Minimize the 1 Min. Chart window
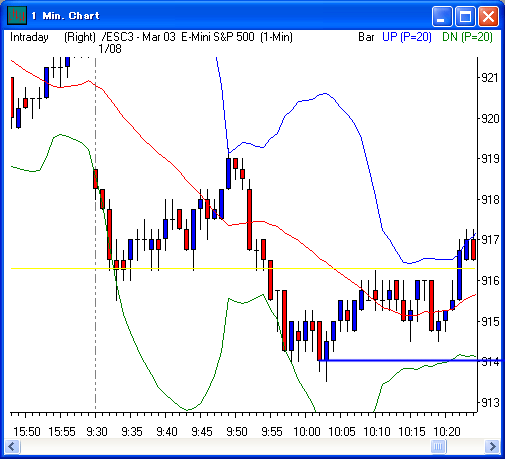Image resolution: width=505 pixels, height=459 pixels. 442,16
